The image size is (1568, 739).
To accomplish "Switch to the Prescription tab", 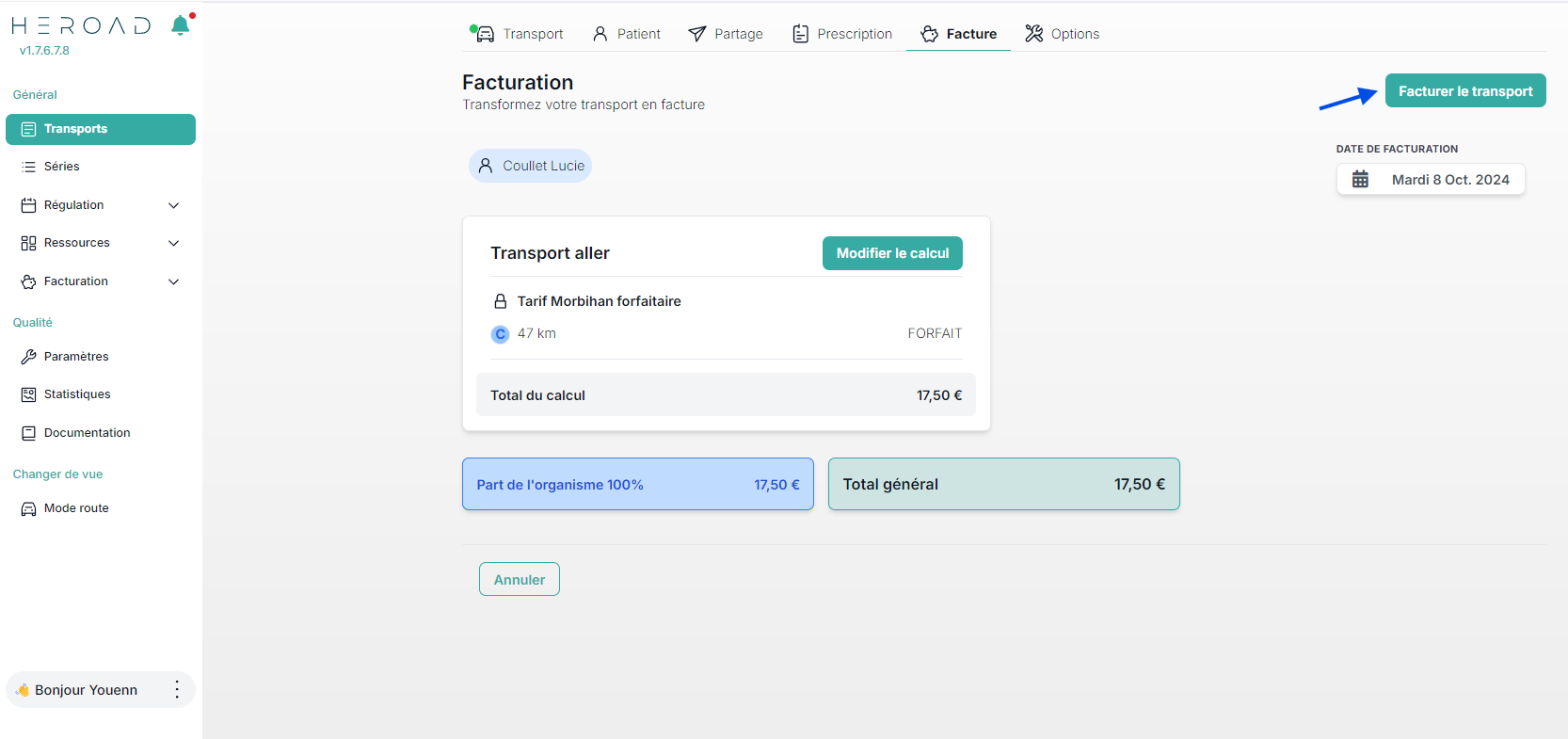I will [x=842, y=34].
